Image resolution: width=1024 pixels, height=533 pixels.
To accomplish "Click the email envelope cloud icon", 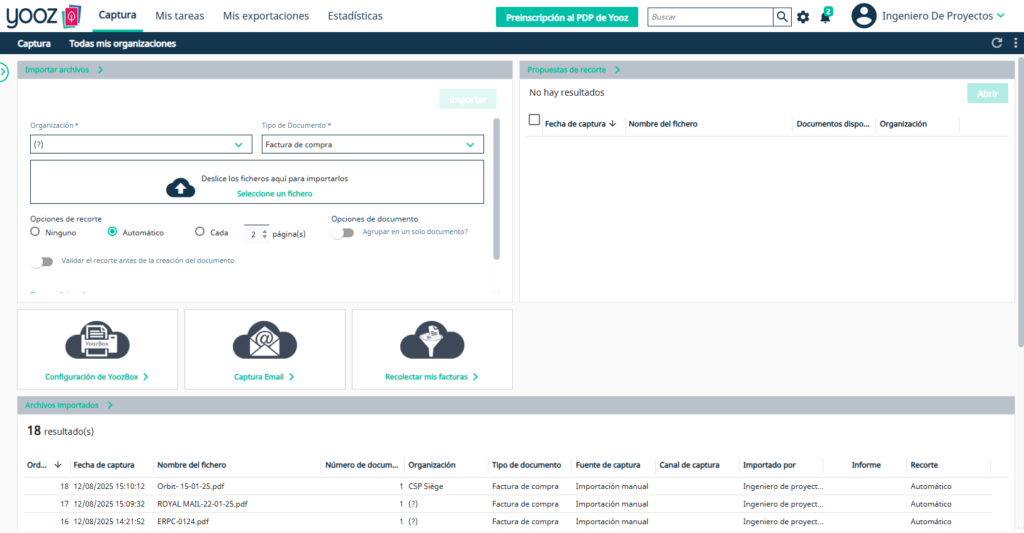I will (264, 340).
